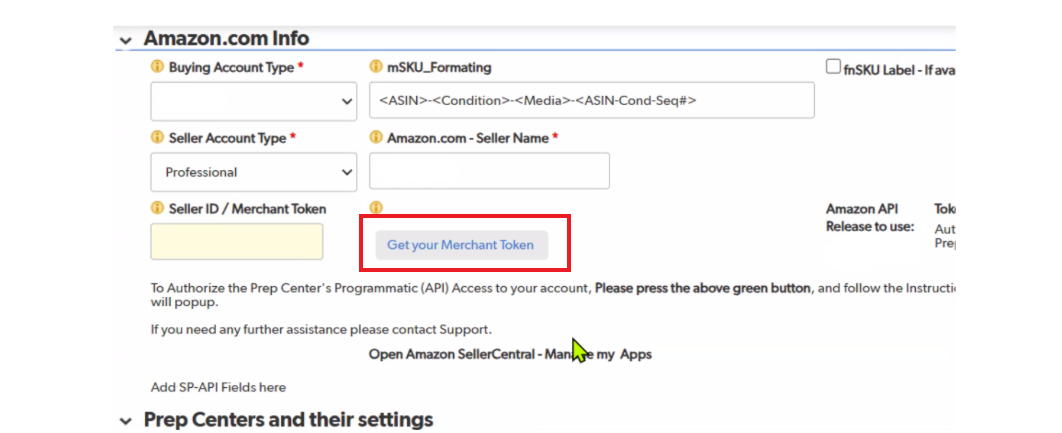Open Amazon SellerCentral - Manage my Apps link
Screen dimensions: 1062x433
coord(510,354)
